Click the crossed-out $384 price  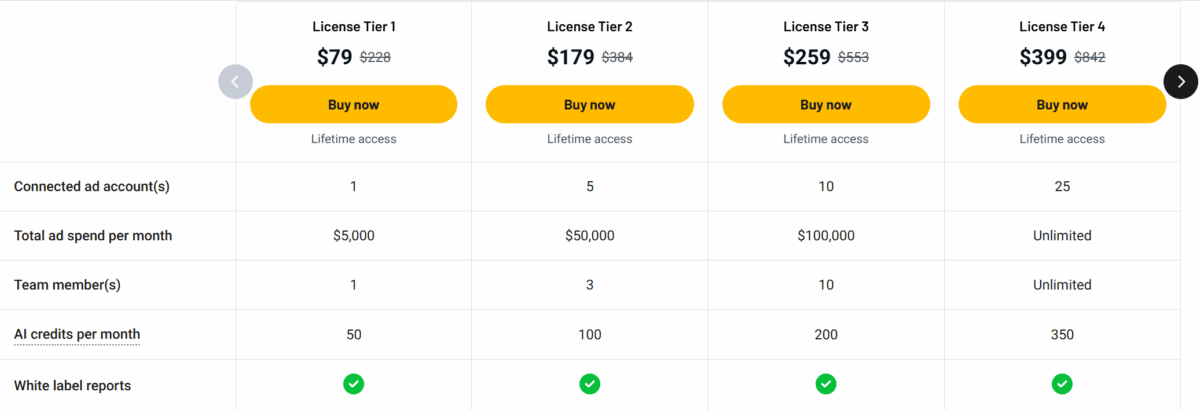pos(617,58)
